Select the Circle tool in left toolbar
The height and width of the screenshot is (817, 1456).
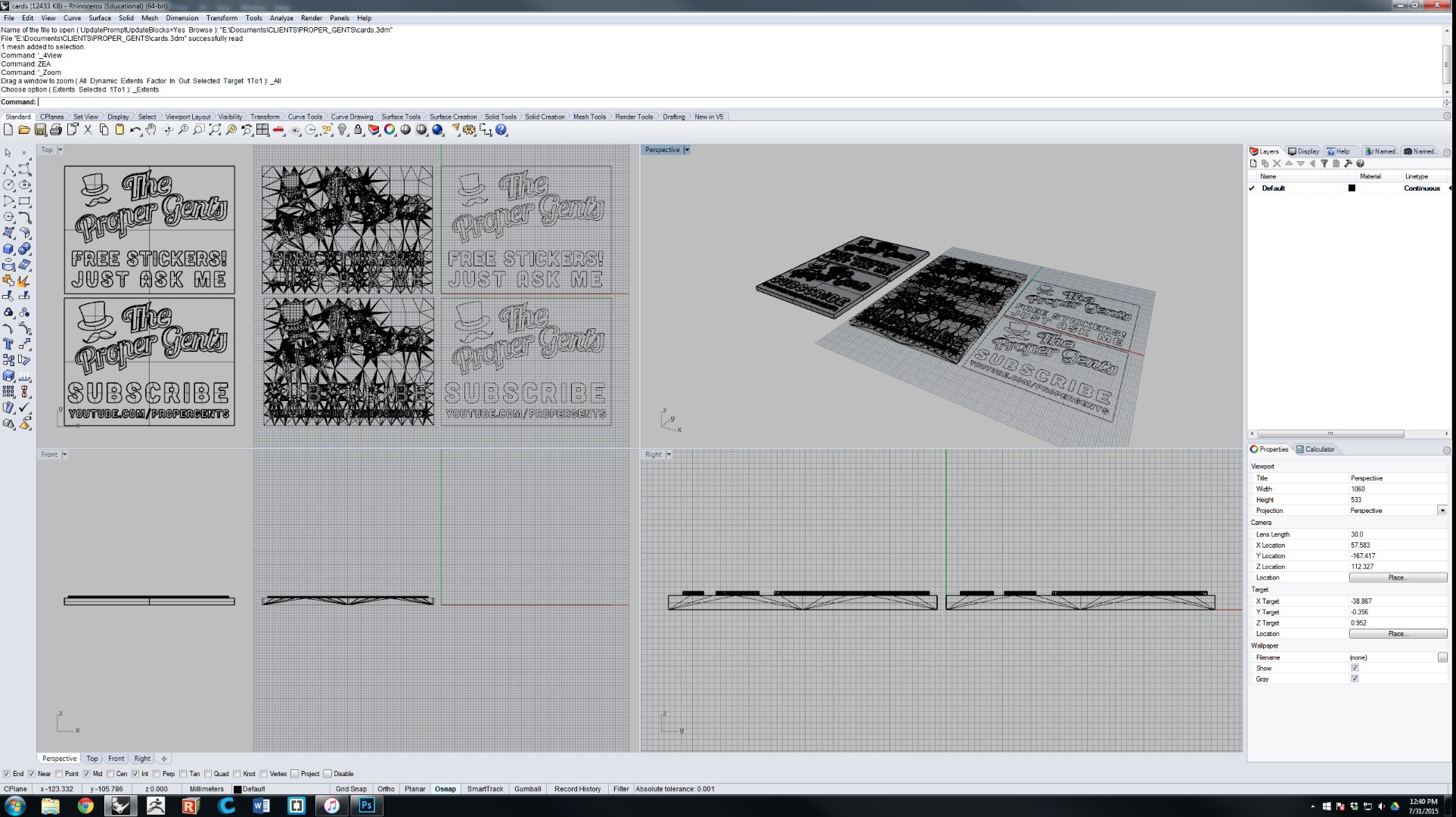(8, 185)
